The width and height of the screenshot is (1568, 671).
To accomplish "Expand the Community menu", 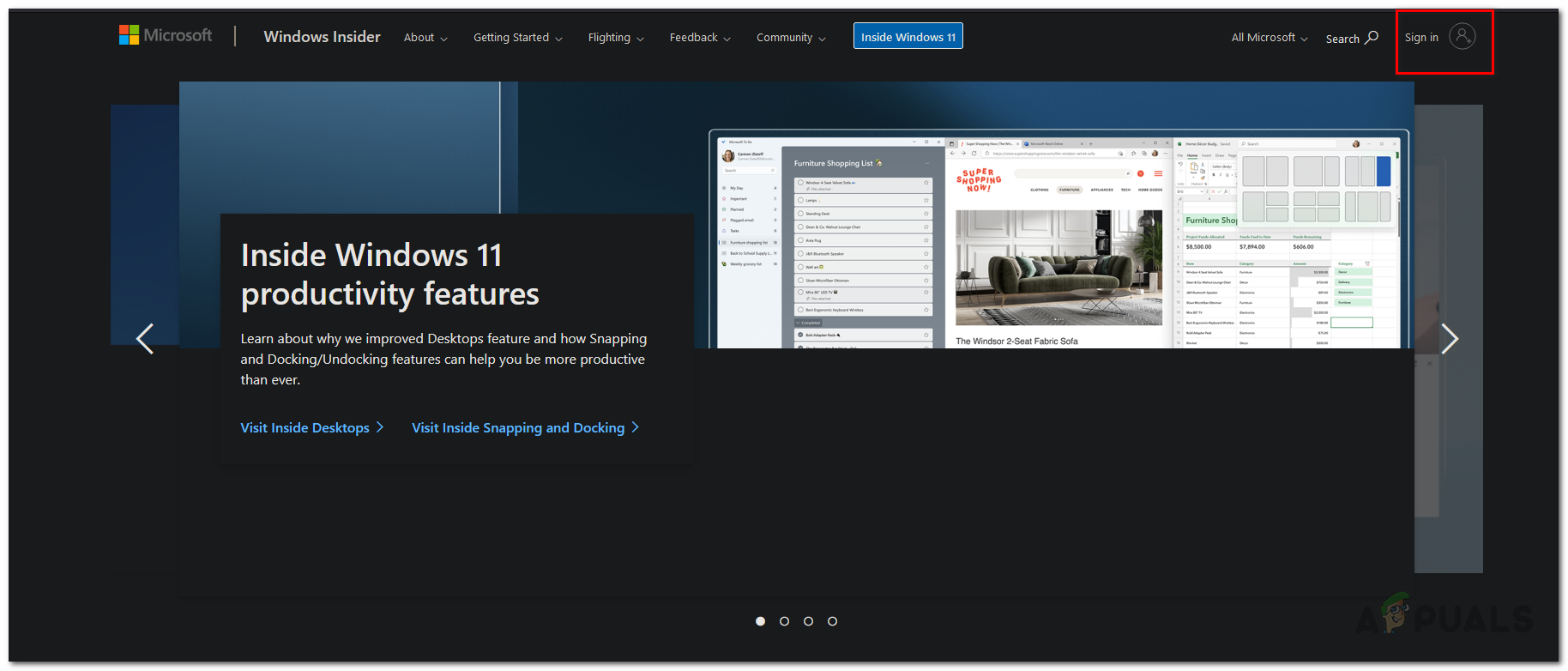I will point(791,38).
